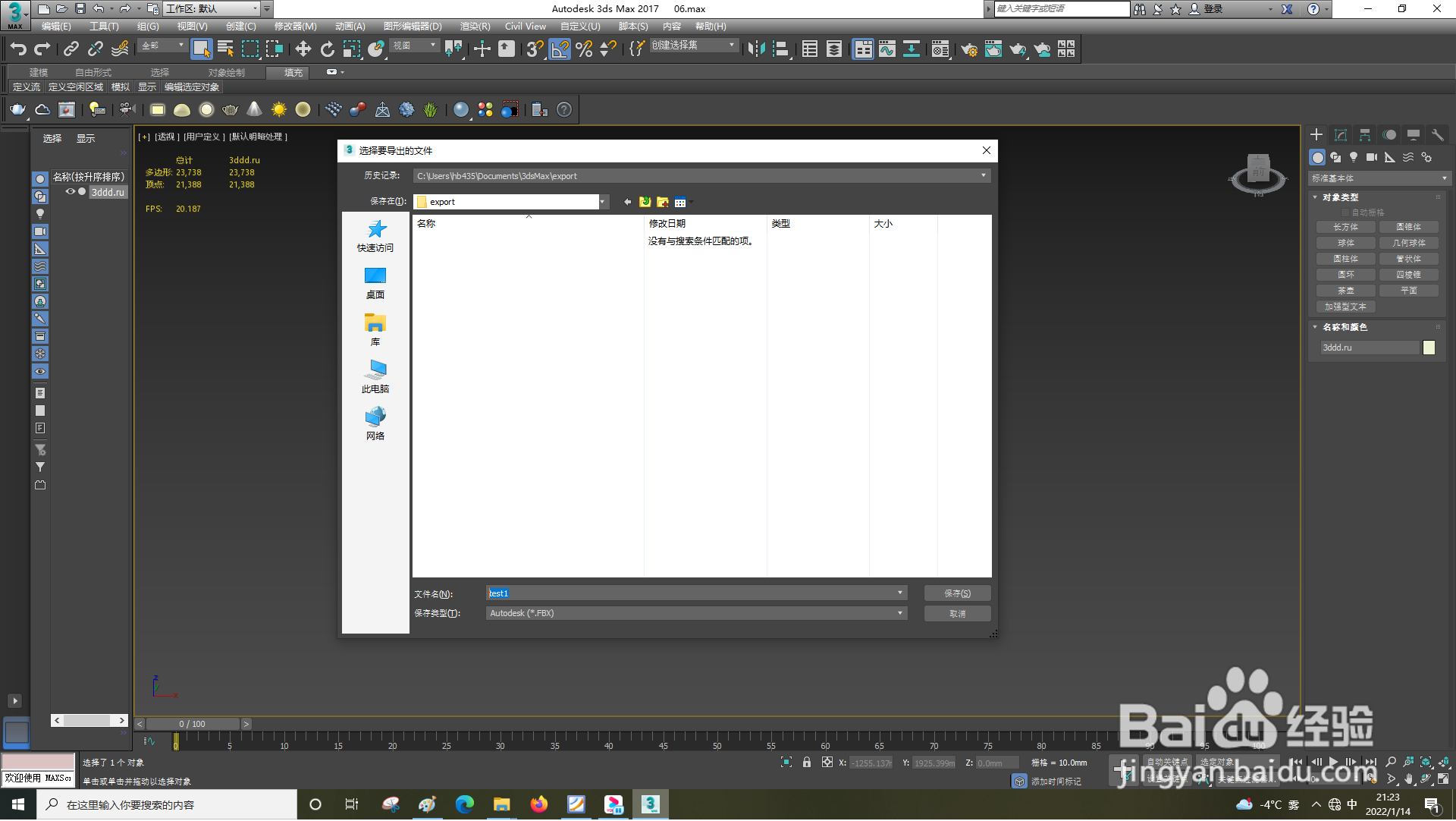Image resolution: width=1456 pixels, height=821 pixels.
Task: Open the Rendering menu
Action: [x=475, y=27]
